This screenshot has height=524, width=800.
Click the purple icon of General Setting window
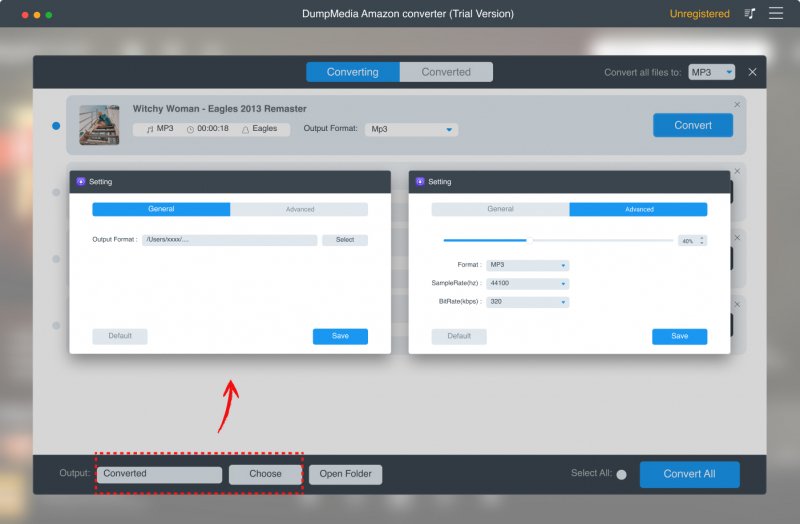pos(81,182)
